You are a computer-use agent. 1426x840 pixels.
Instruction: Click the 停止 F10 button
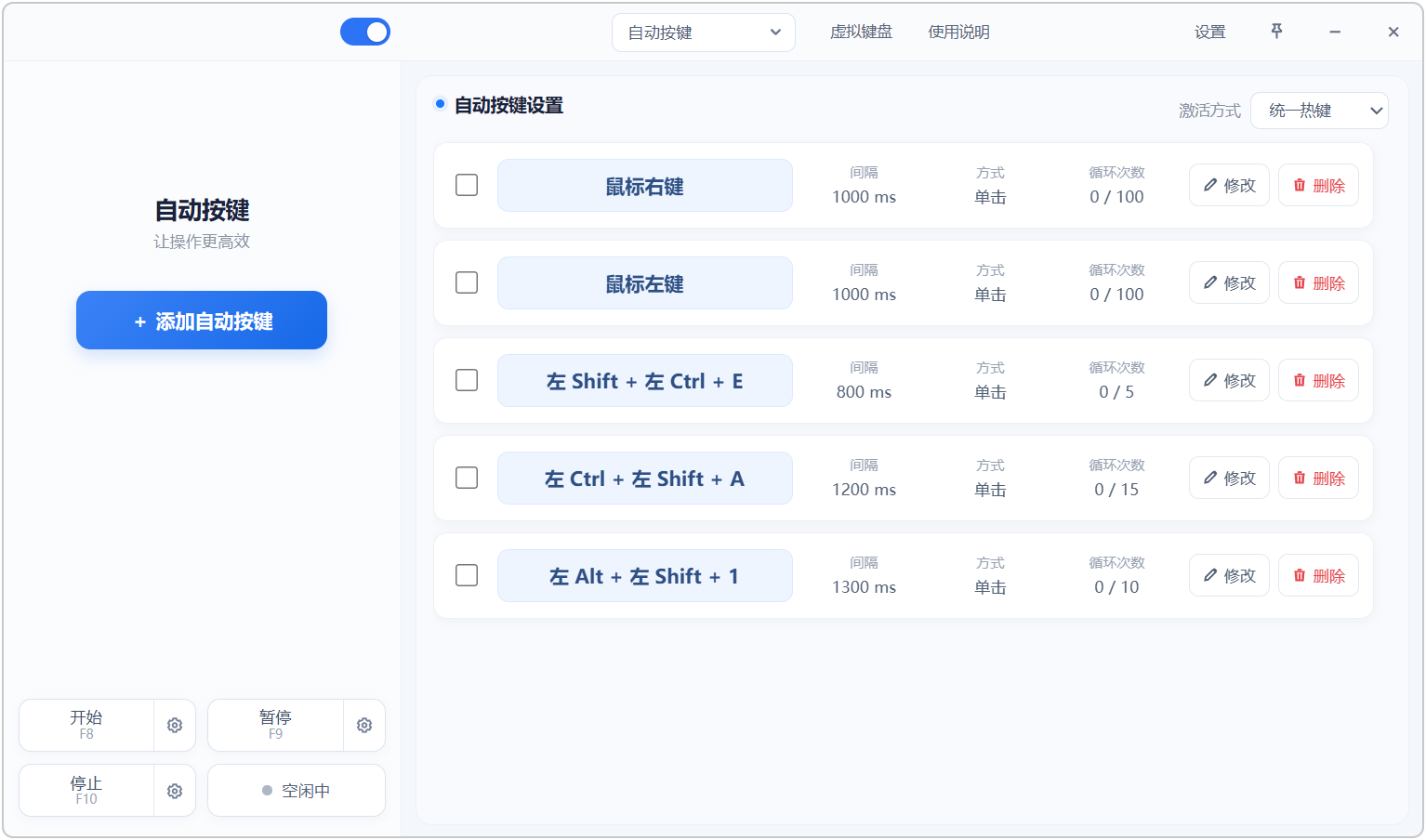pos(86,792)
